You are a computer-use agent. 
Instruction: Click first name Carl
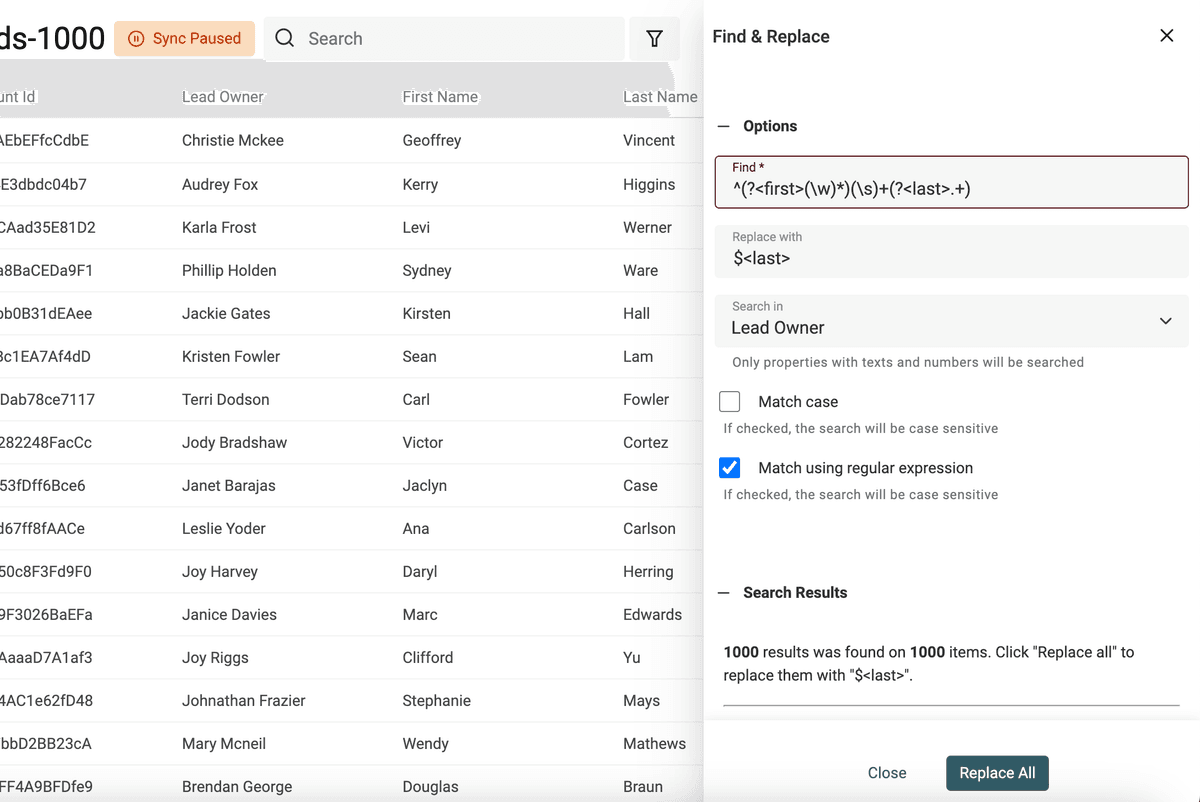[x=416, y=400]
